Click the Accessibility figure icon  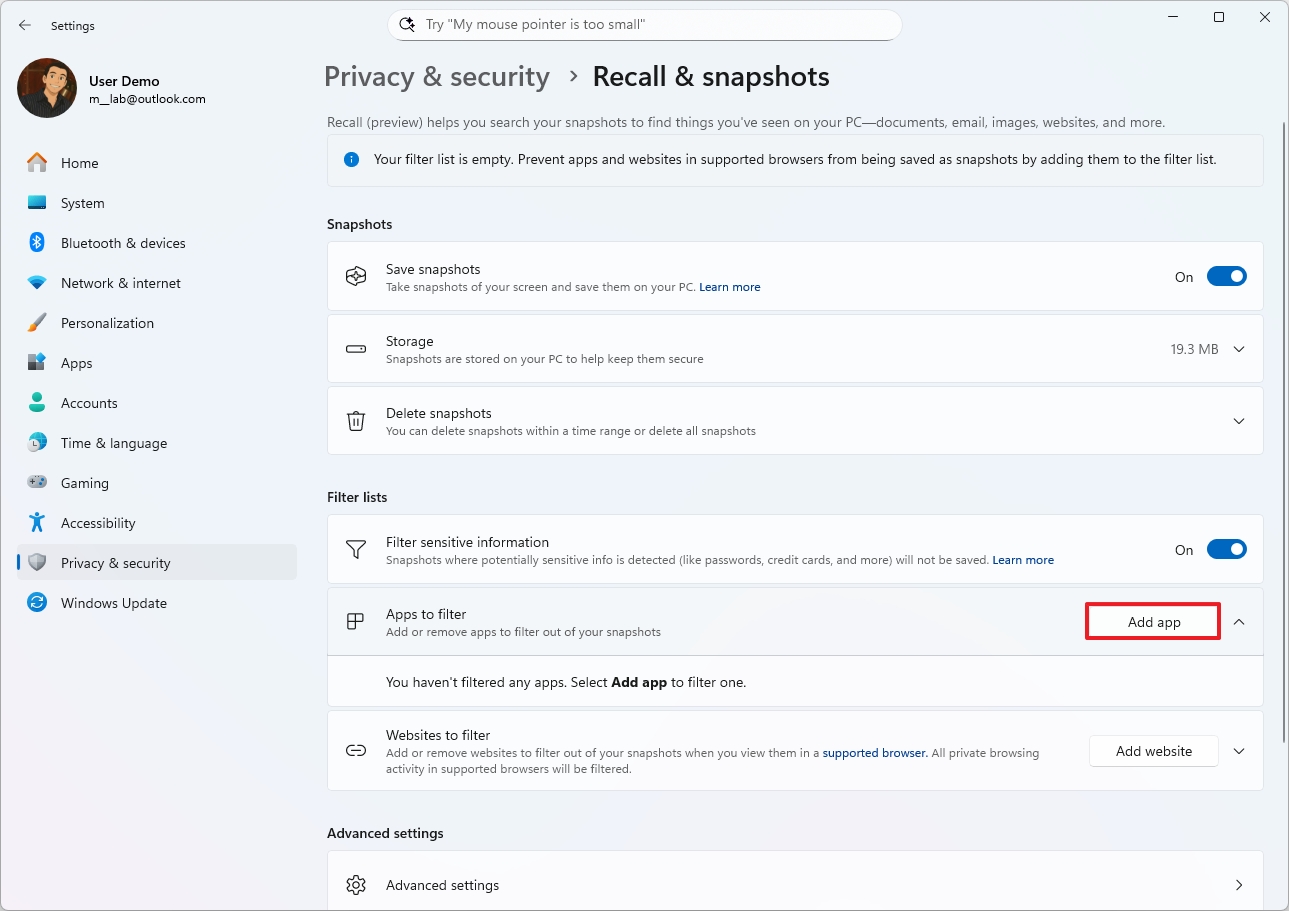tap(37, 523)
